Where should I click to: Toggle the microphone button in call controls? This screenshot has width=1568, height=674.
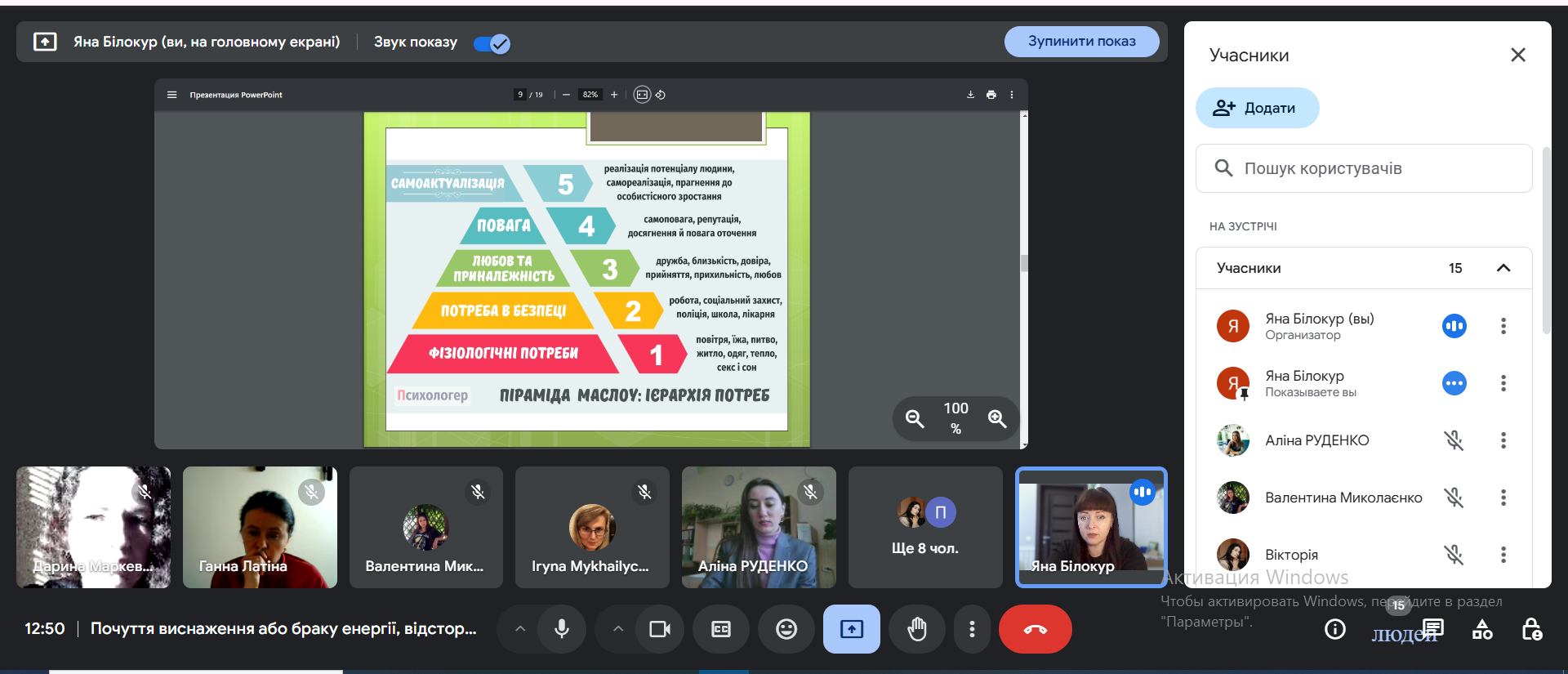point(562,629)
